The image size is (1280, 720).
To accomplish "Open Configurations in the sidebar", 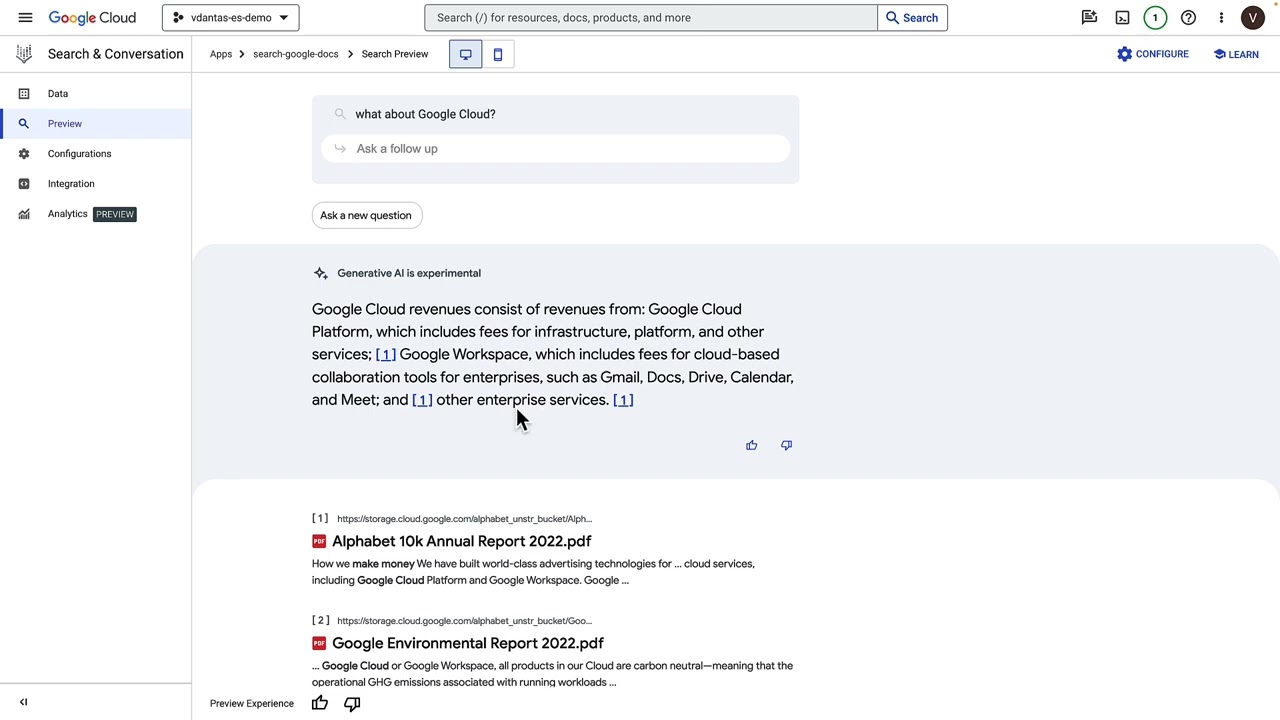I will click(x=79, y=153).
